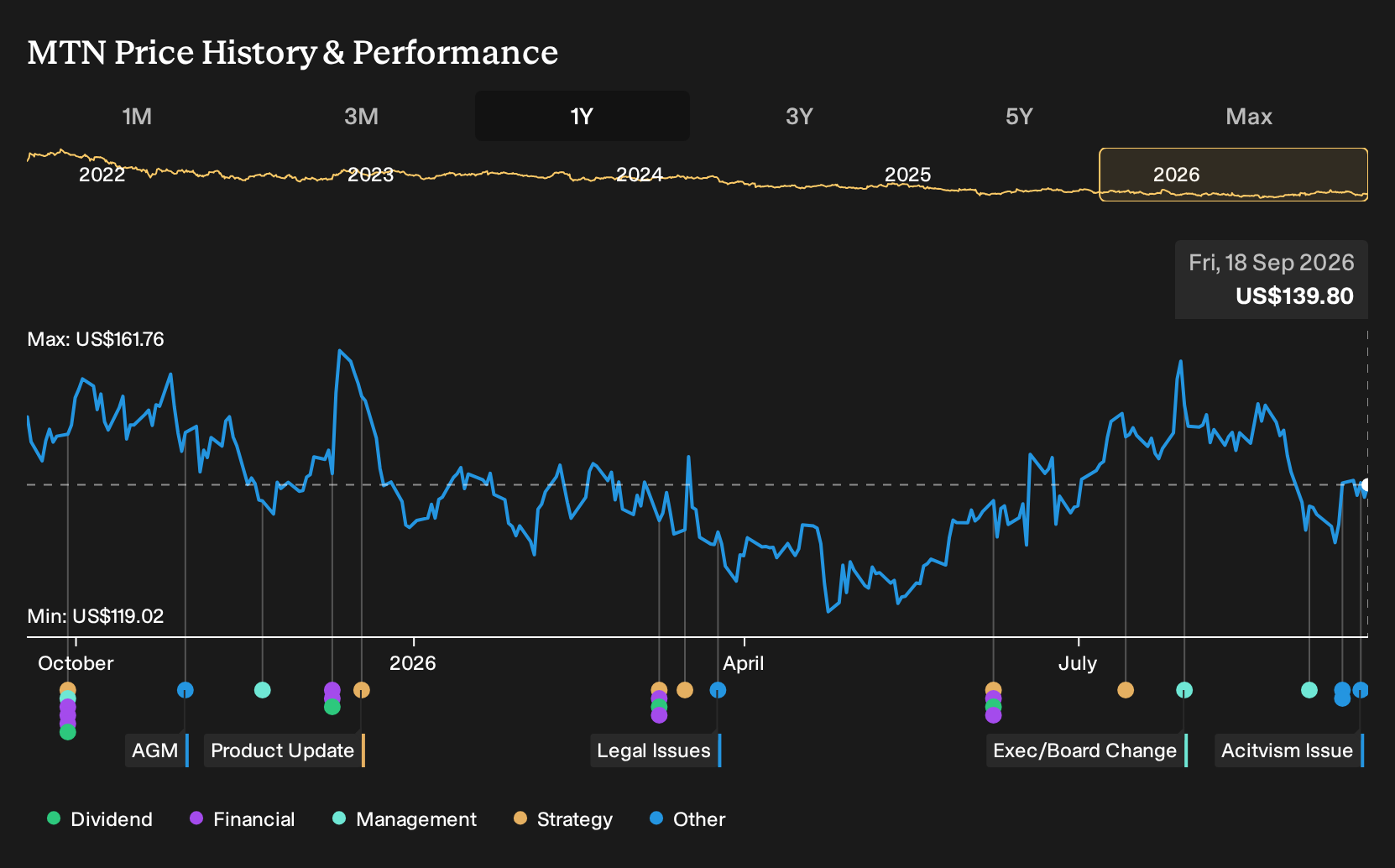Click the highlighted 2026 range selector window
This screenshot has width=1395, height=868.
coord(1234,175)
